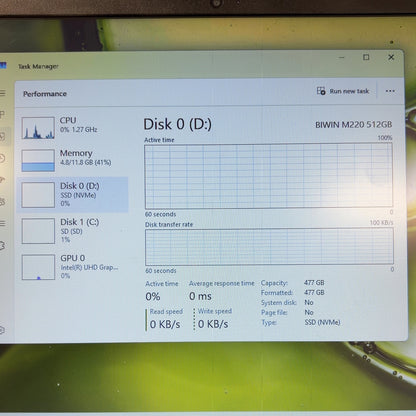
Task: Click the System disk No value
Action: click(x=309, y=302)
